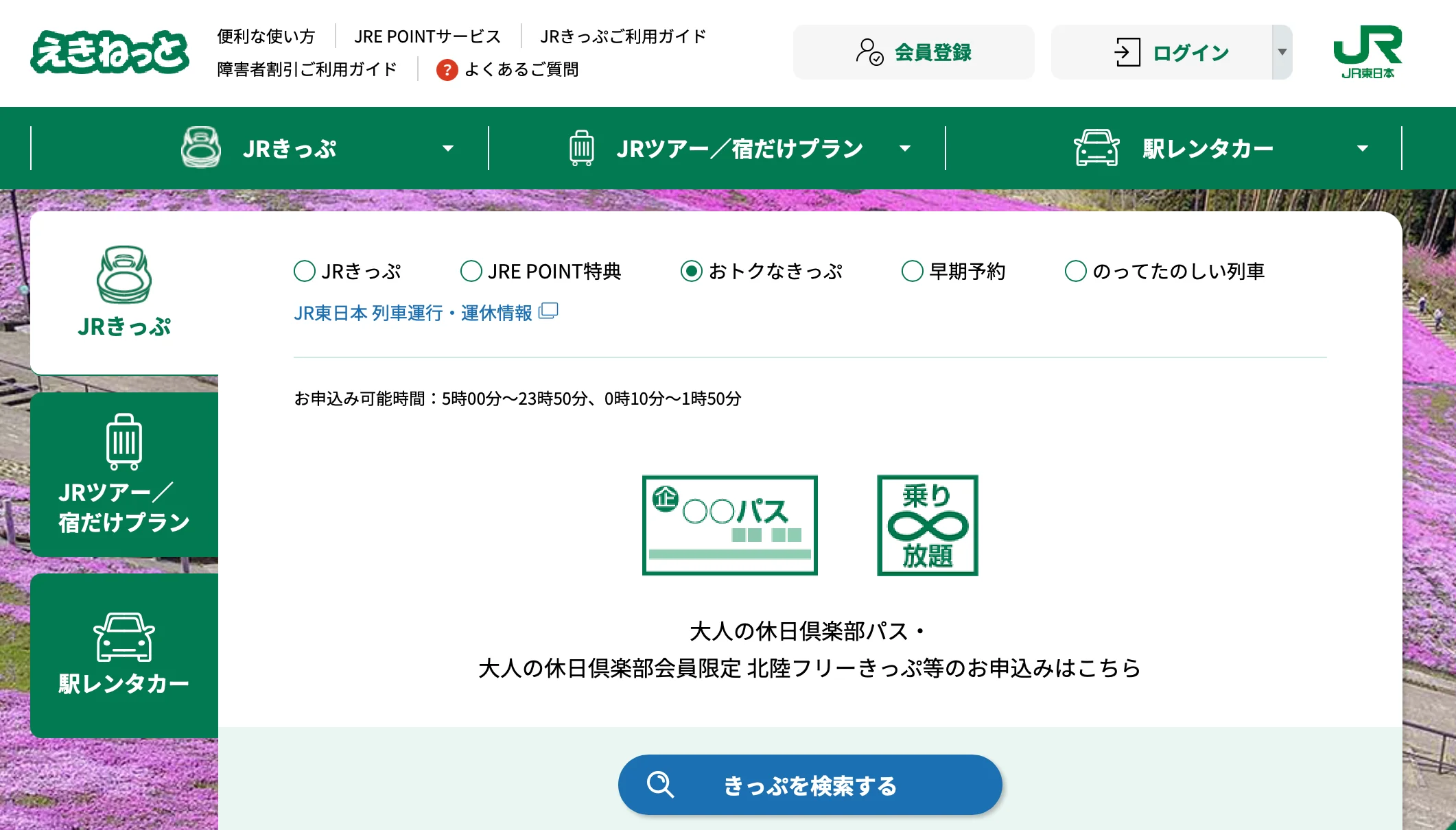1456x830 pixels.
Task: Click the 会員登録 button
Action: [x=914, y=52]
